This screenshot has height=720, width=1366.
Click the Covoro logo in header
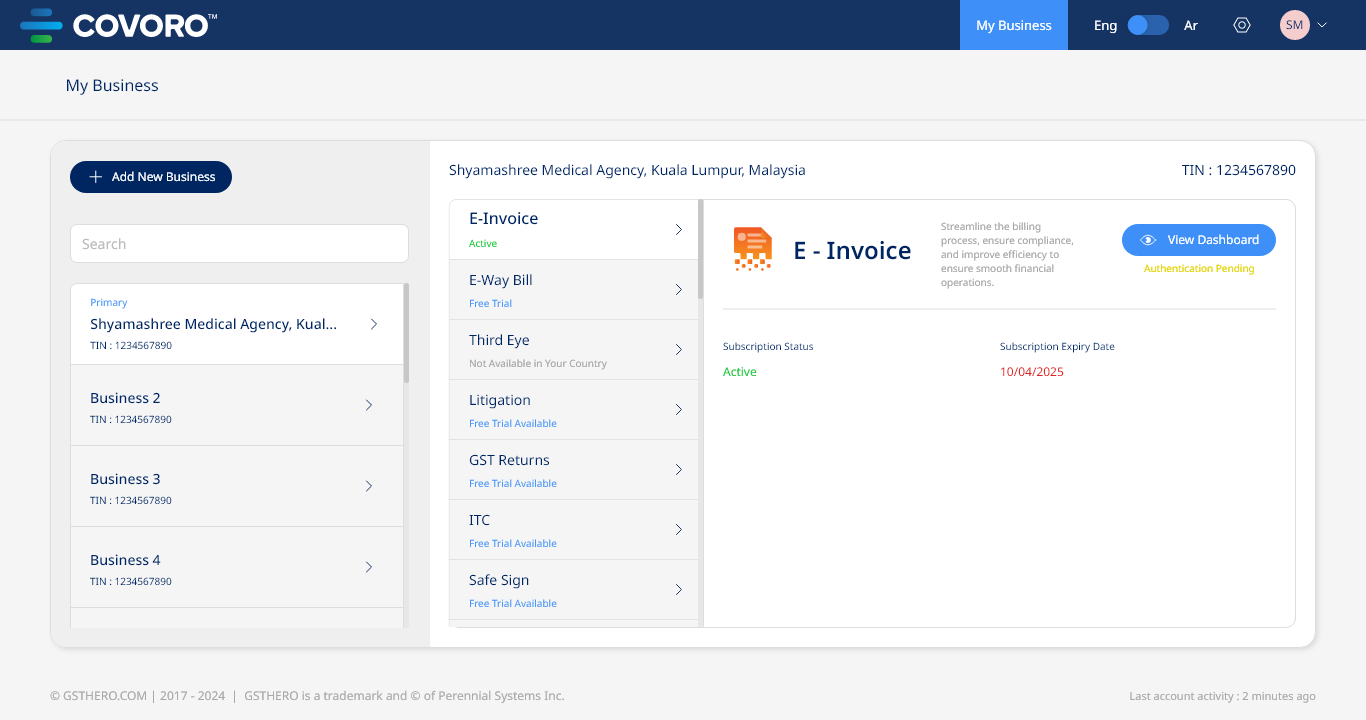point(118,25)
